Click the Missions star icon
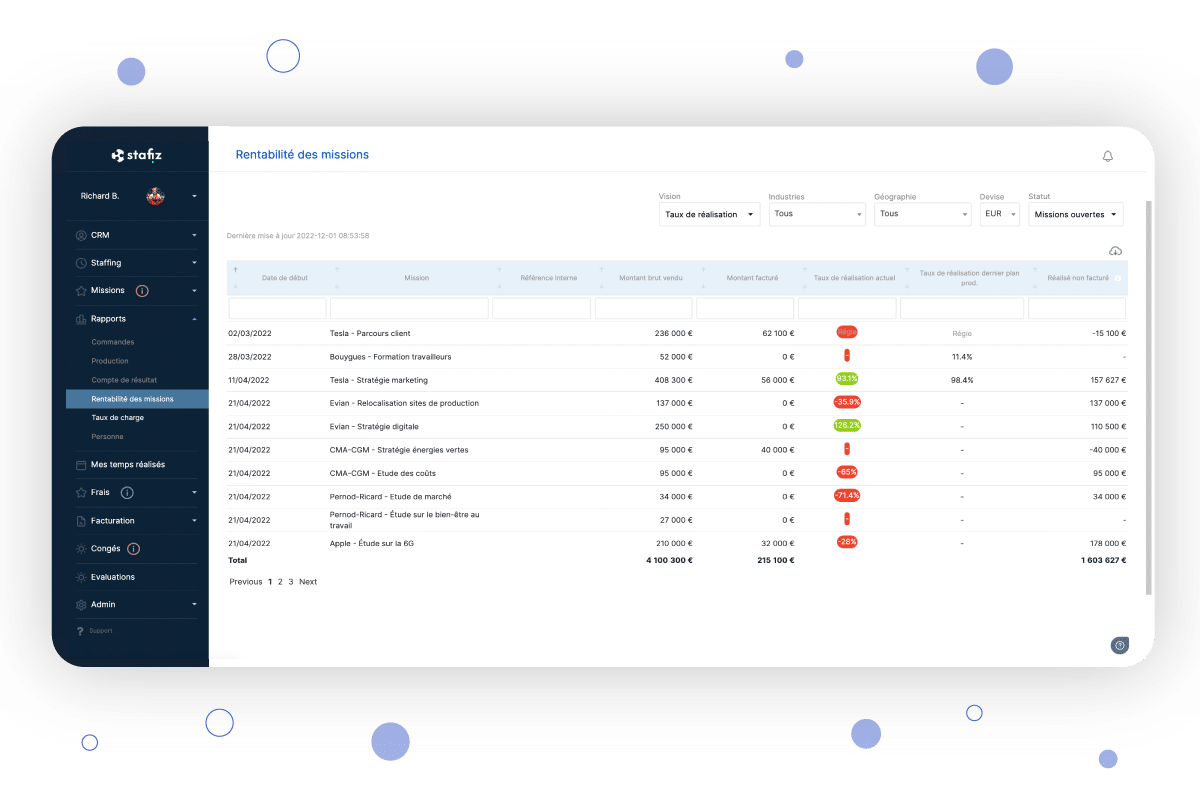Viewport: 1200px width, 800px height. point(81,291)
